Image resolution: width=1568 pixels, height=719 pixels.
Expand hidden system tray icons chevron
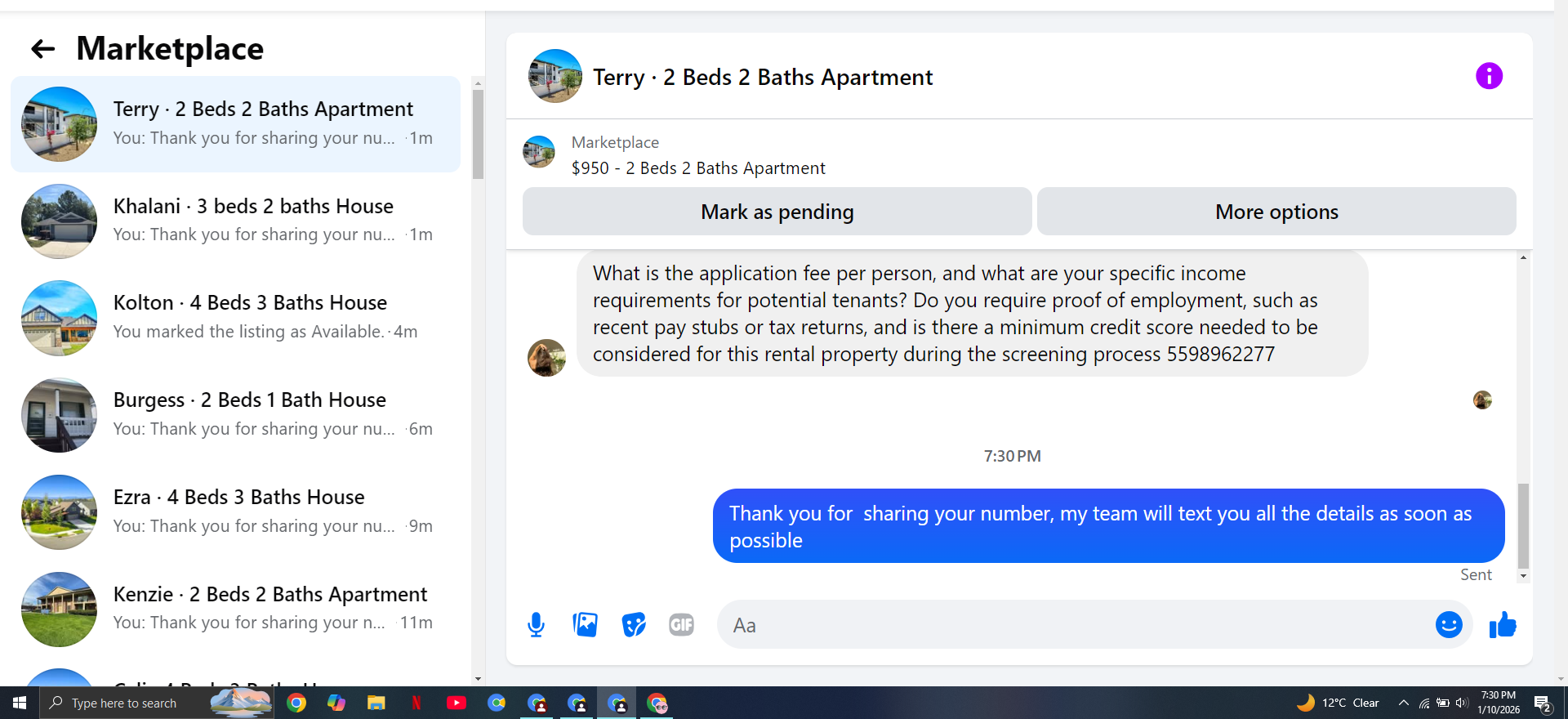[1403, 703]
